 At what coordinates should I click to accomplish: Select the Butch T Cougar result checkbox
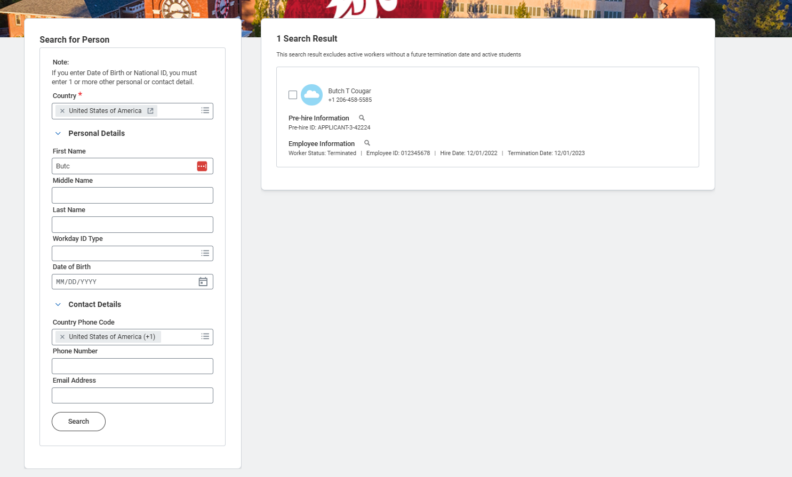pos(292,95)
